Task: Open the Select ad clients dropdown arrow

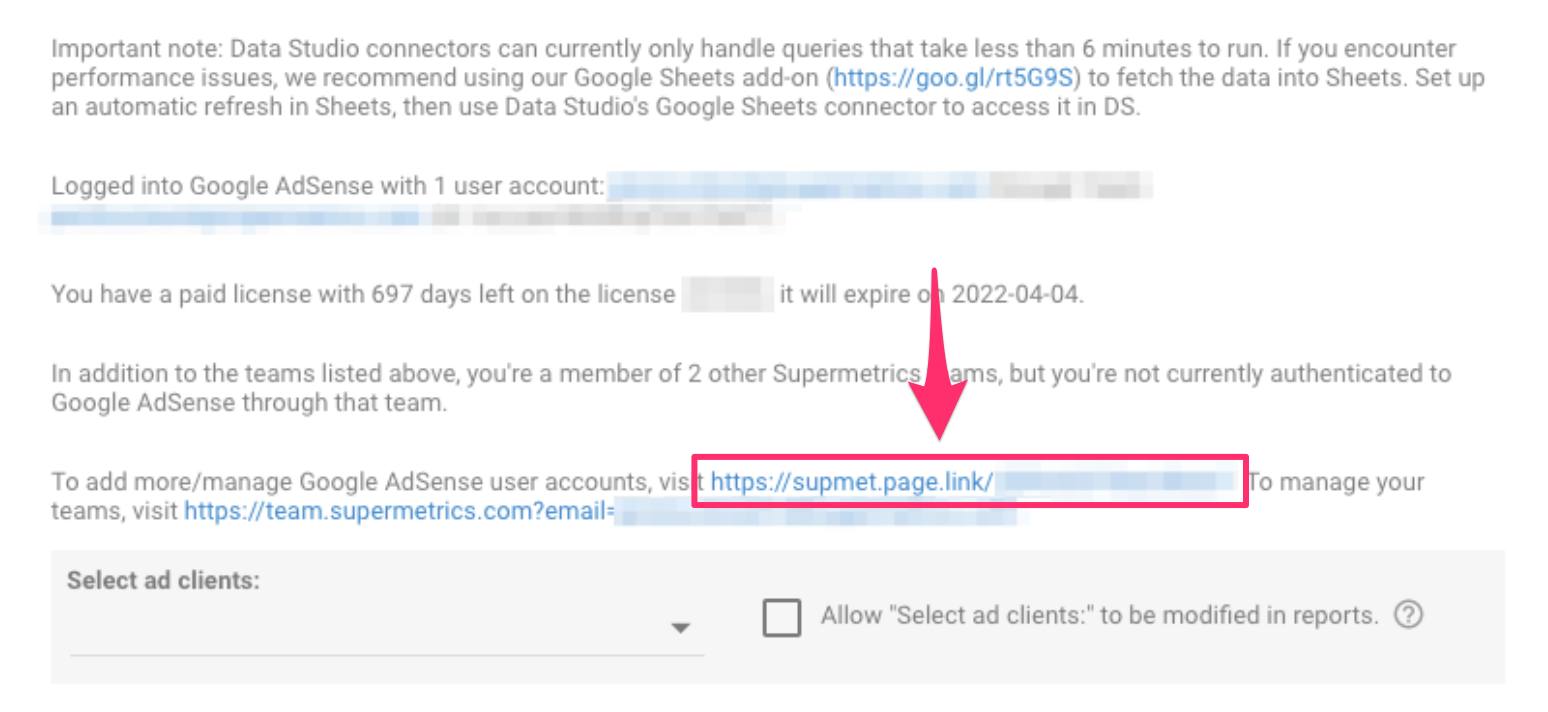Action: pos(680,628)
